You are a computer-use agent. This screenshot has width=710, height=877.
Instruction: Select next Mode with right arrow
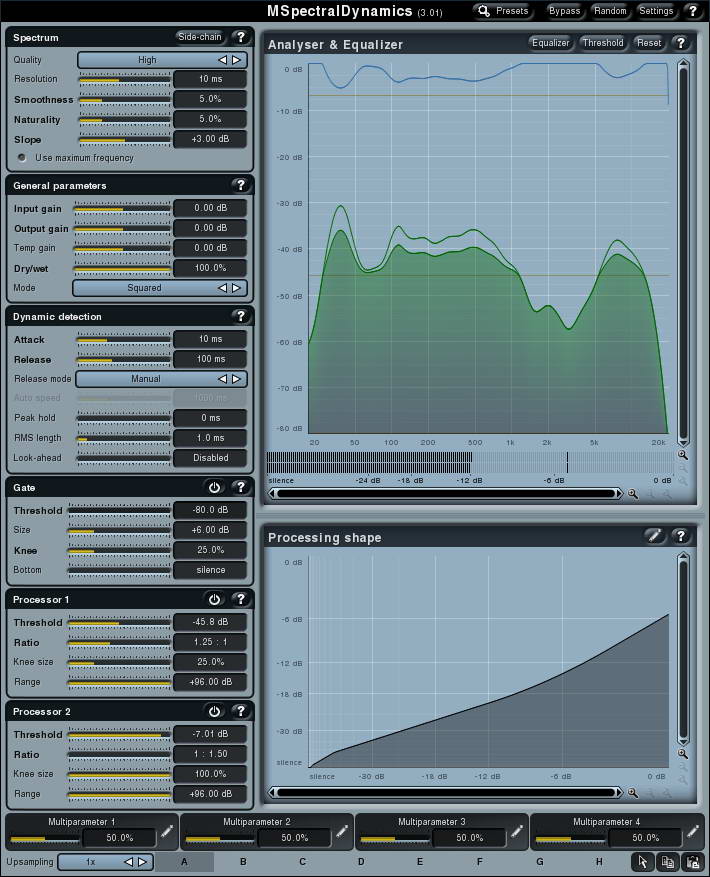(x=237, y=288)
